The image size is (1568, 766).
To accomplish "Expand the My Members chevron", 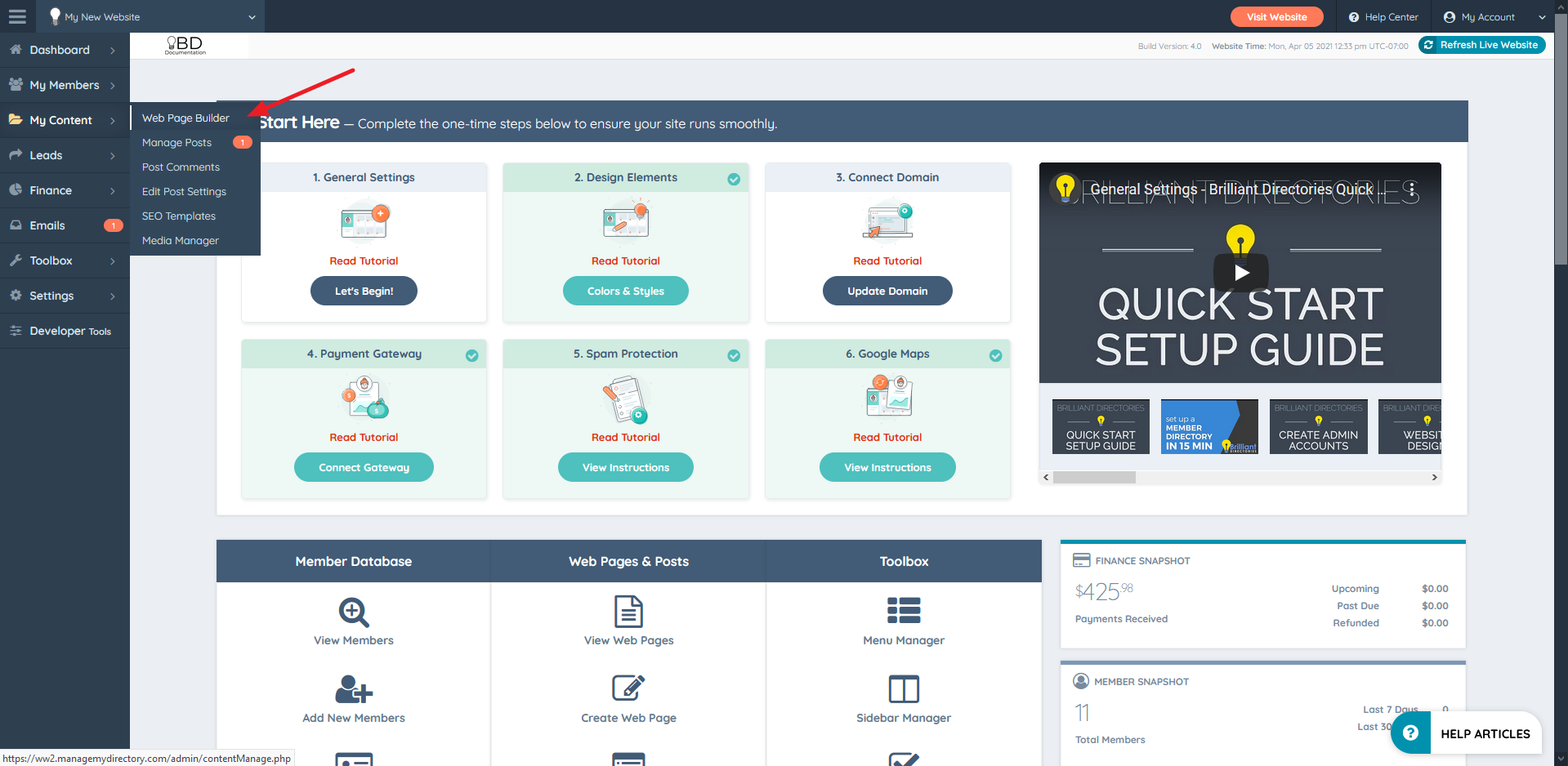I will coord(113,86).
